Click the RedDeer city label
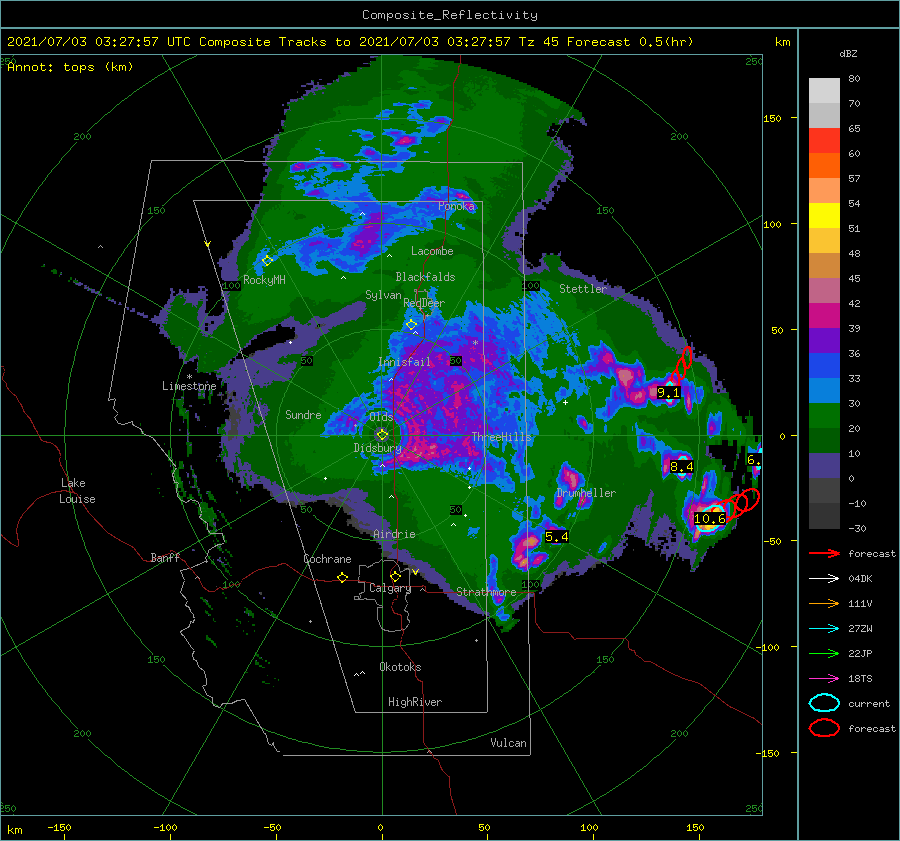900x841 pixels. click(x=424, y=303)
